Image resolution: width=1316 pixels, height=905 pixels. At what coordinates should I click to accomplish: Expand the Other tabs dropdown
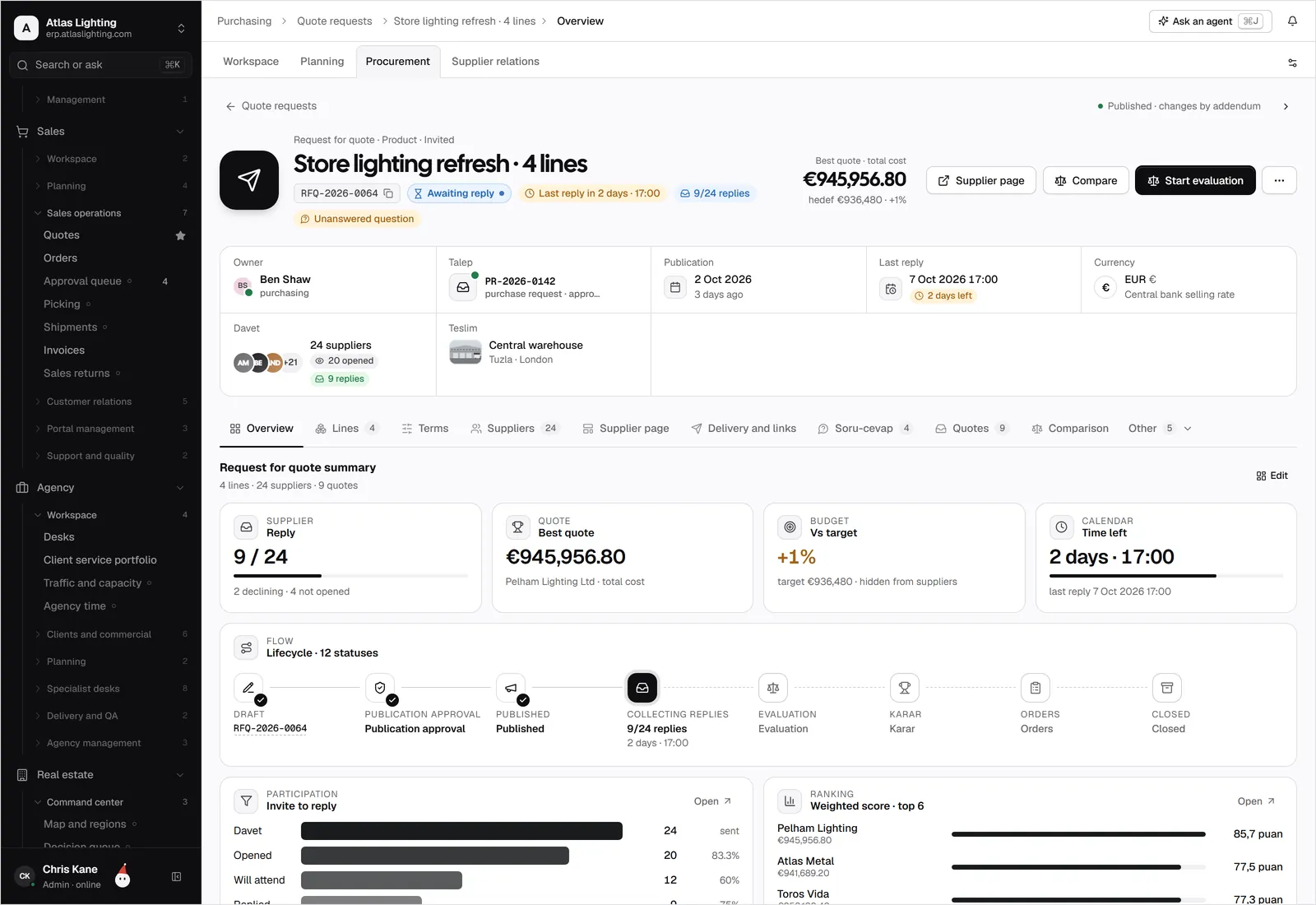click(1160, 429)
